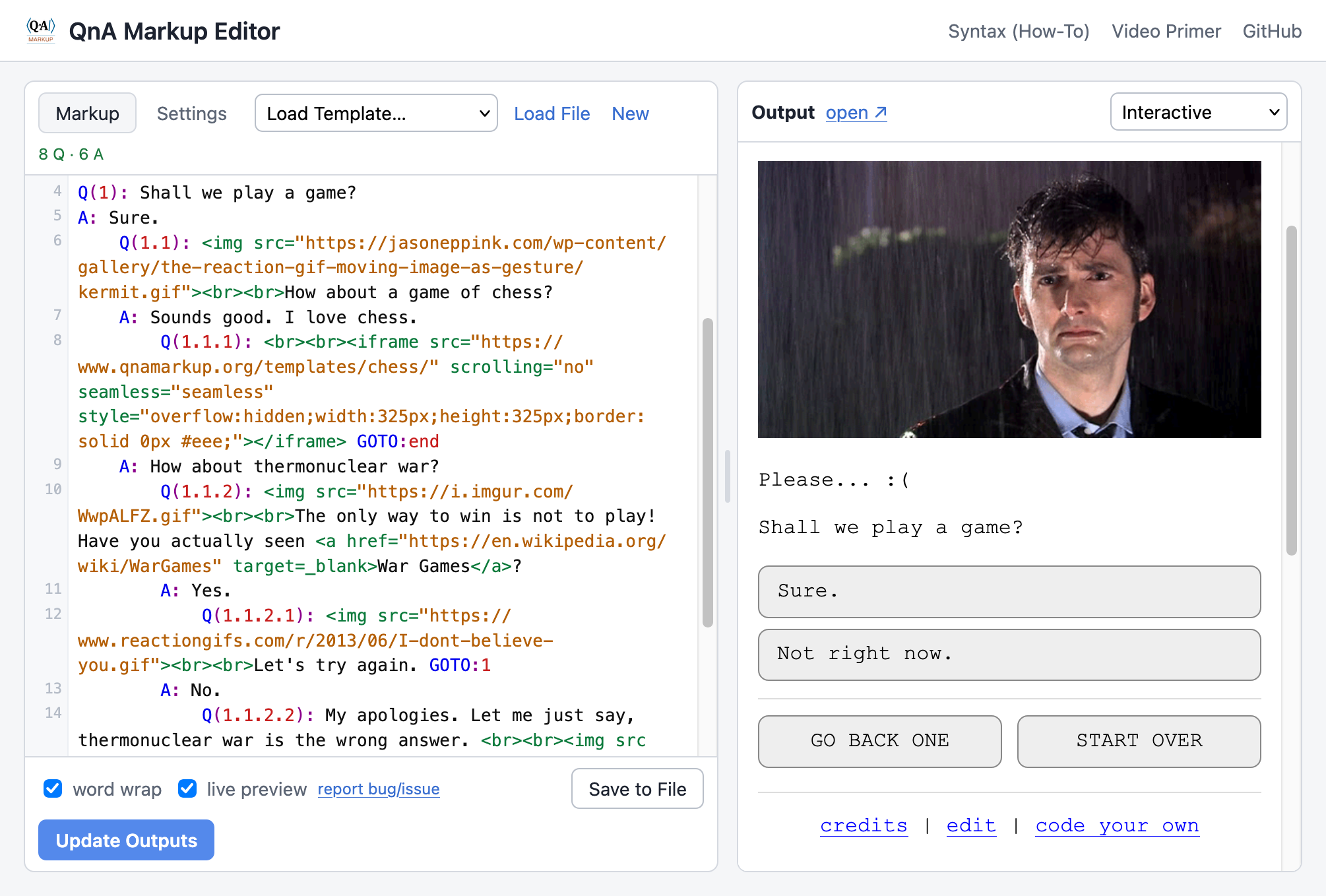The width and height of the screenshot is (1326, 896).
Task: Click the START OVER button
Action: click(x=1139, y=741)
